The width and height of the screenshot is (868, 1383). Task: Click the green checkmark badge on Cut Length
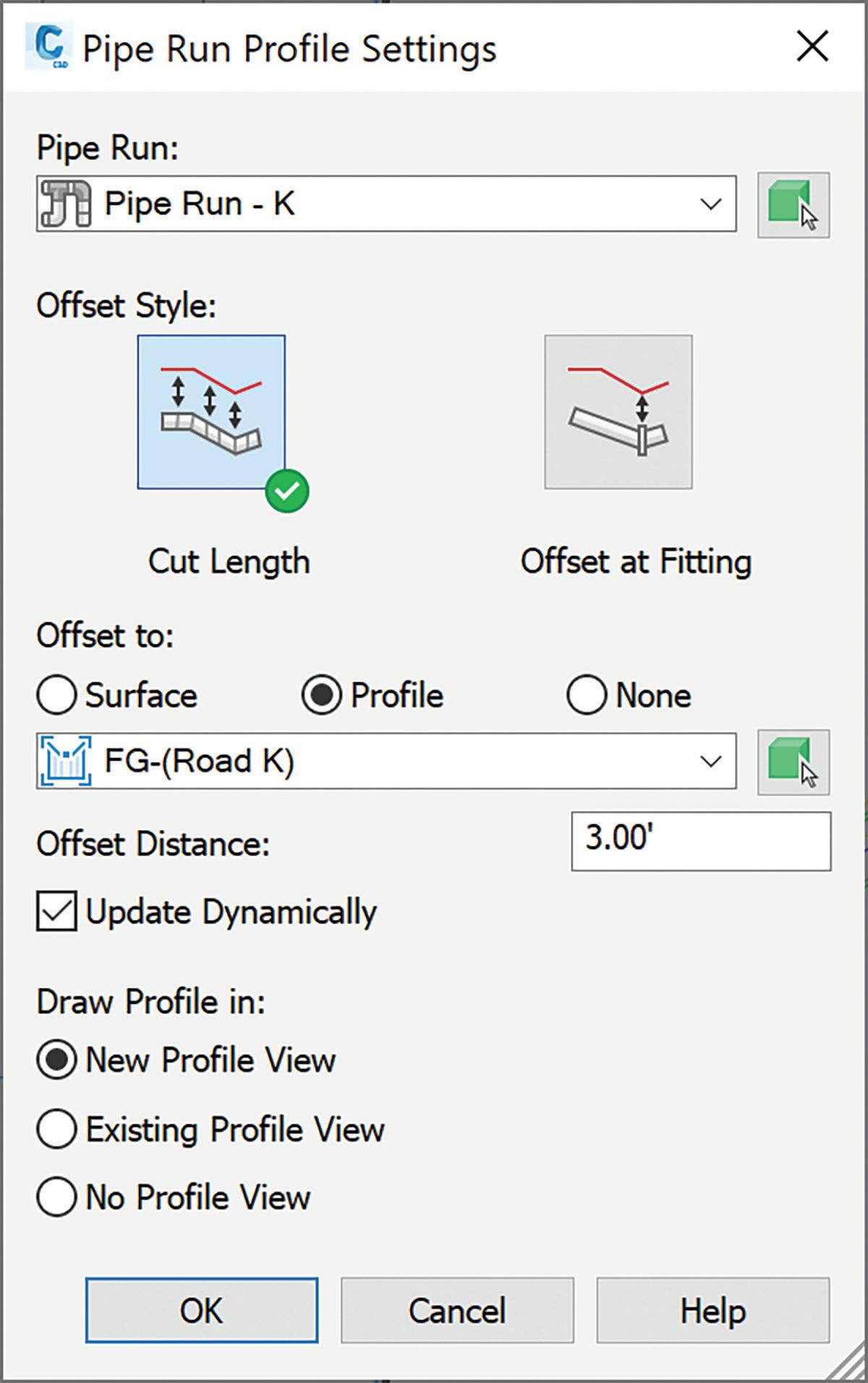[287, 491]
